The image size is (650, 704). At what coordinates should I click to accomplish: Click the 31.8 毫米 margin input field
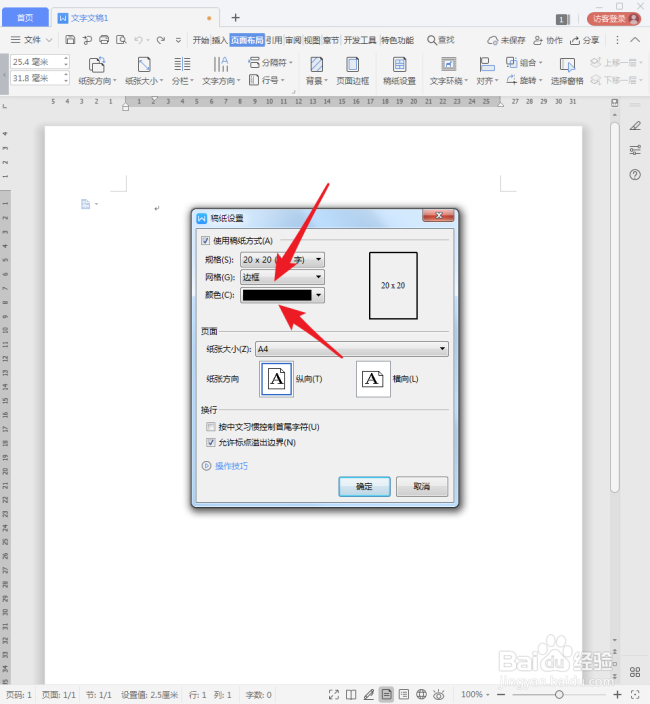[40, 78]
